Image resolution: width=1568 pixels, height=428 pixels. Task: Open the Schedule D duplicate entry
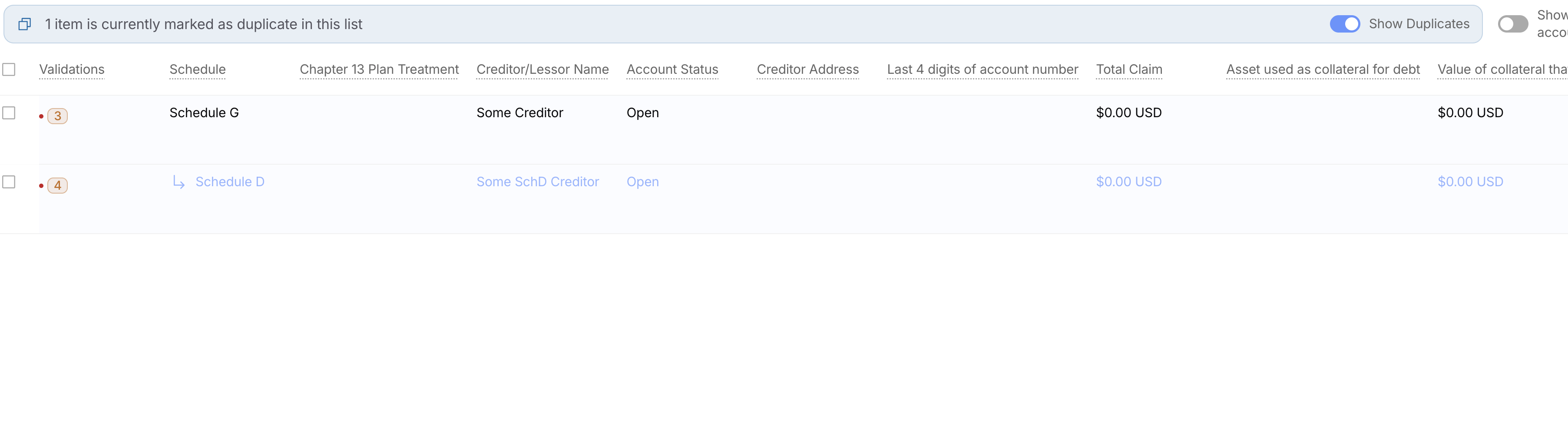pyautogui.click(x=229, y=182)
